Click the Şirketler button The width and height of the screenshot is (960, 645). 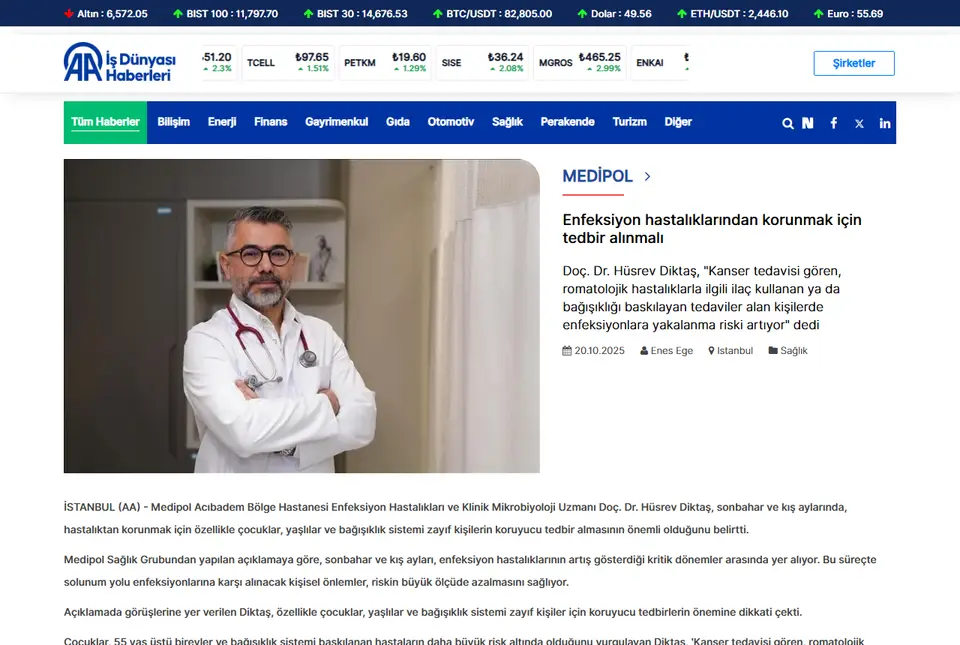point(854,63)
